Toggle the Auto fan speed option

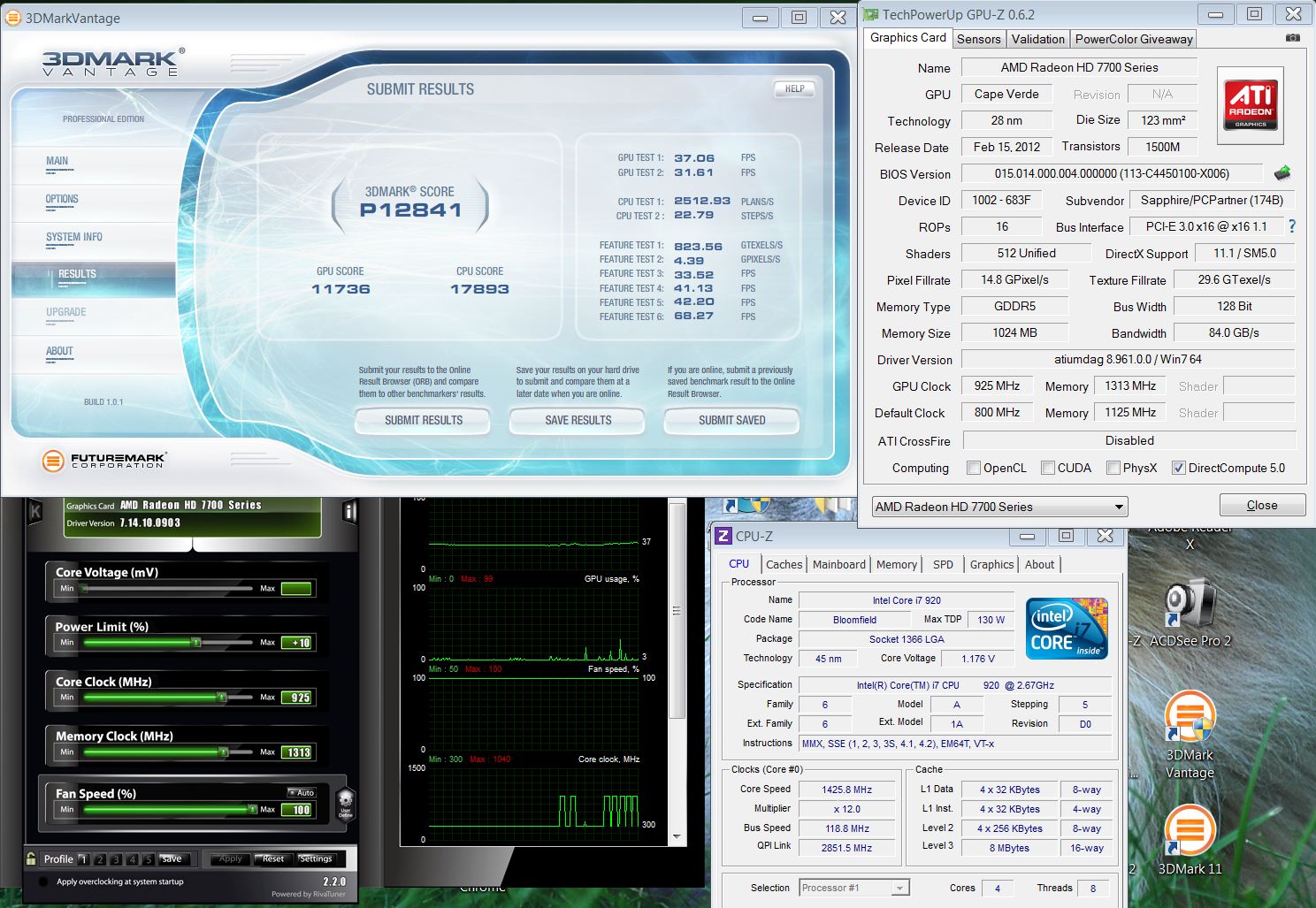[302, 792]
